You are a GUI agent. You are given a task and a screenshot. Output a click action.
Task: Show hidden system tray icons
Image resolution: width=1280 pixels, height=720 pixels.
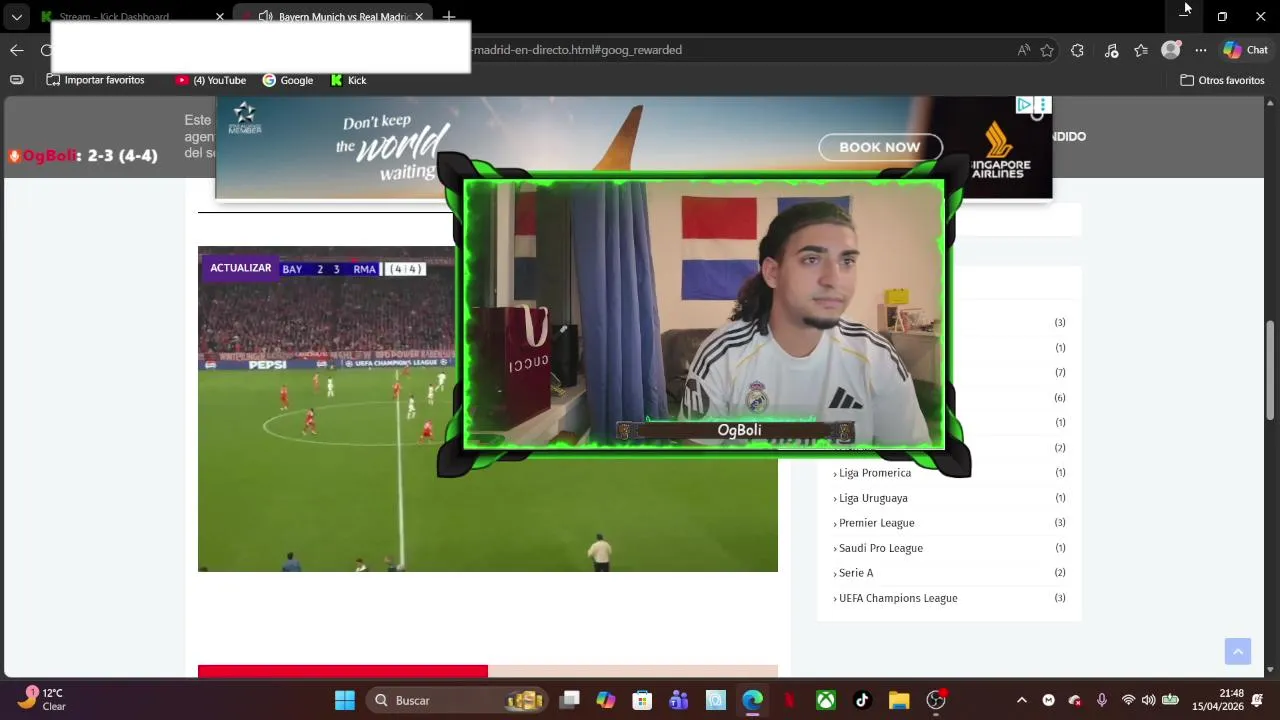[x=1021, y=700]
